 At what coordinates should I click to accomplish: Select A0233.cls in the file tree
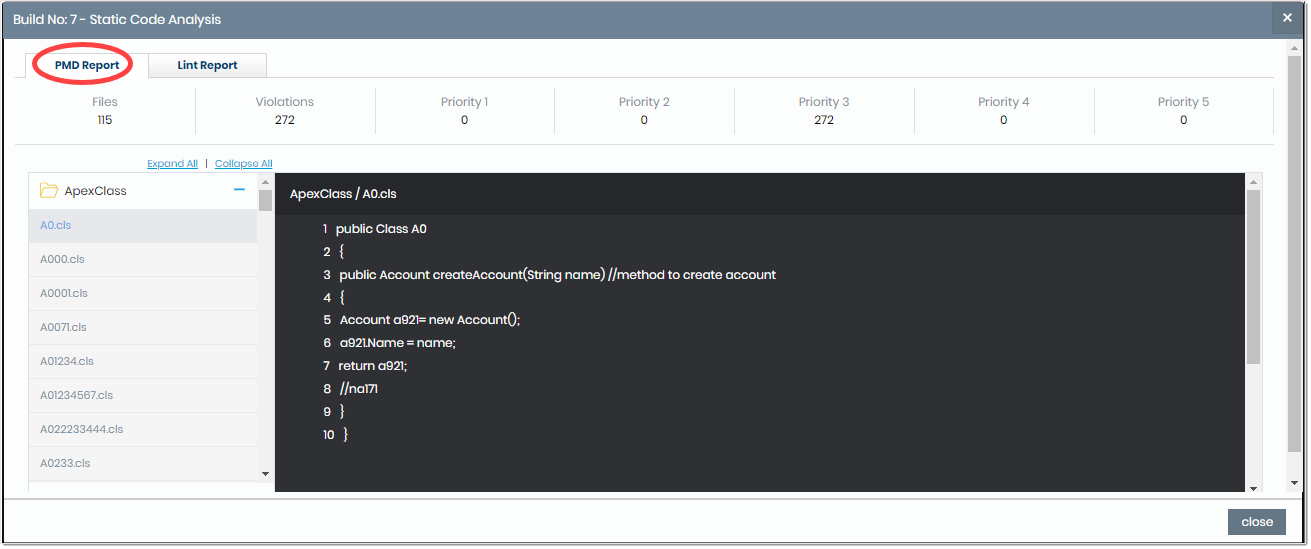[x=65, y=464]
